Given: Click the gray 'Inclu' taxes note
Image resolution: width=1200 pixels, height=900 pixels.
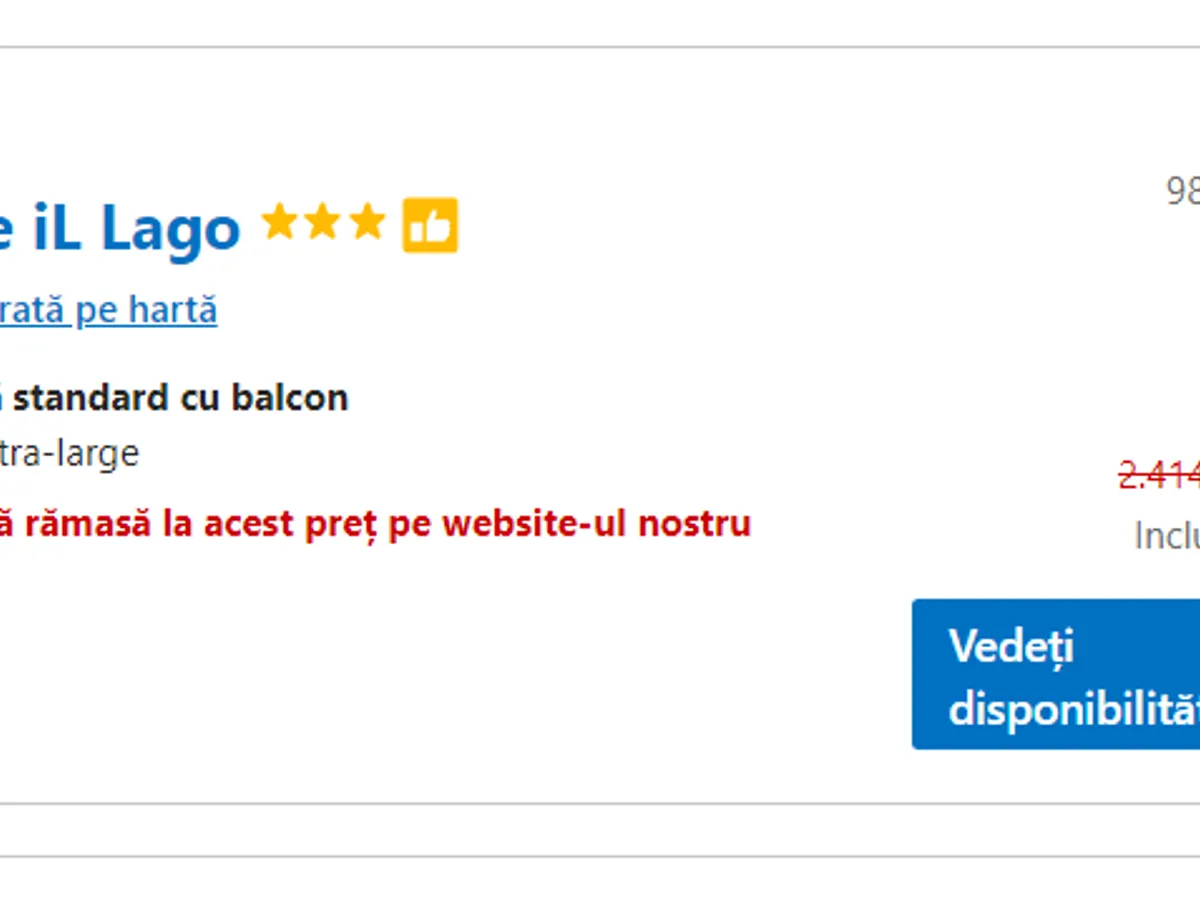Looking at the screenshot, I should [1167, 536].
